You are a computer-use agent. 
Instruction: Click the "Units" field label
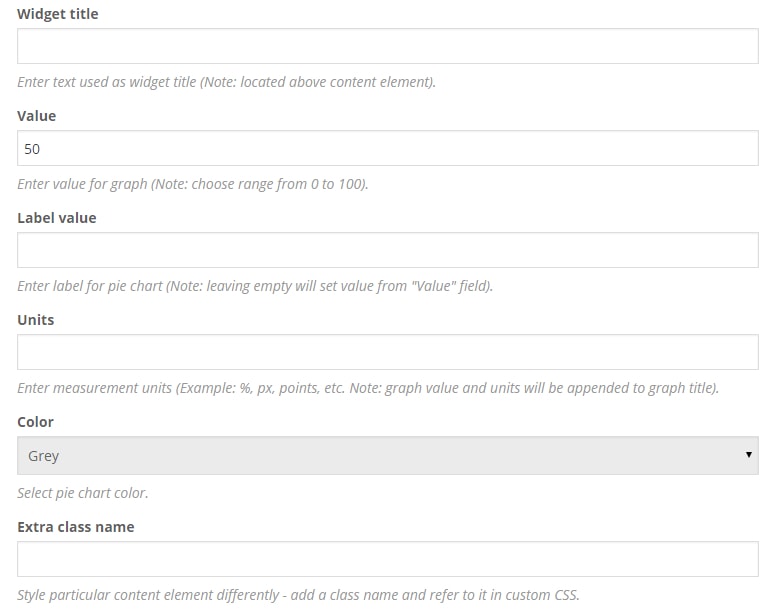coord(36,320)
